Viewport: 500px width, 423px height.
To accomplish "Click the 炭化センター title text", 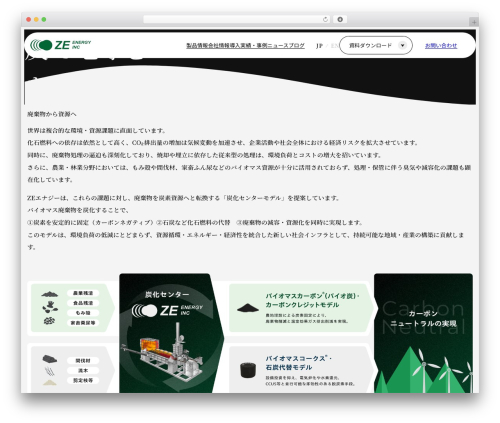I will [167, 294].
